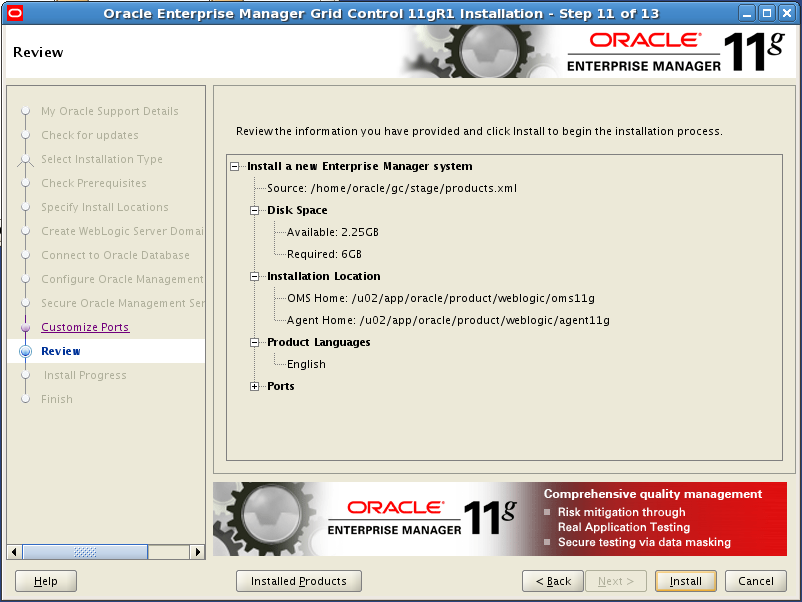802x602 pixels.
Task: Click the sidebar horizontal scrollbar thumb
Action: [x=85, y=552]
